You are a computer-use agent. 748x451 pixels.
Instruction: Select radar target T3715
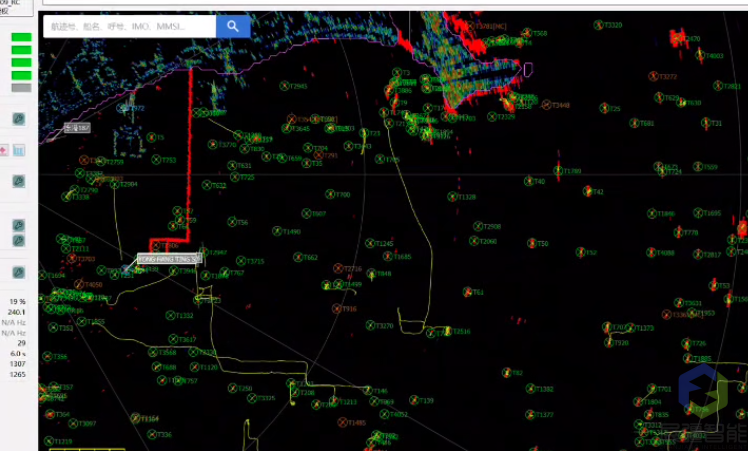pos(241,261)
